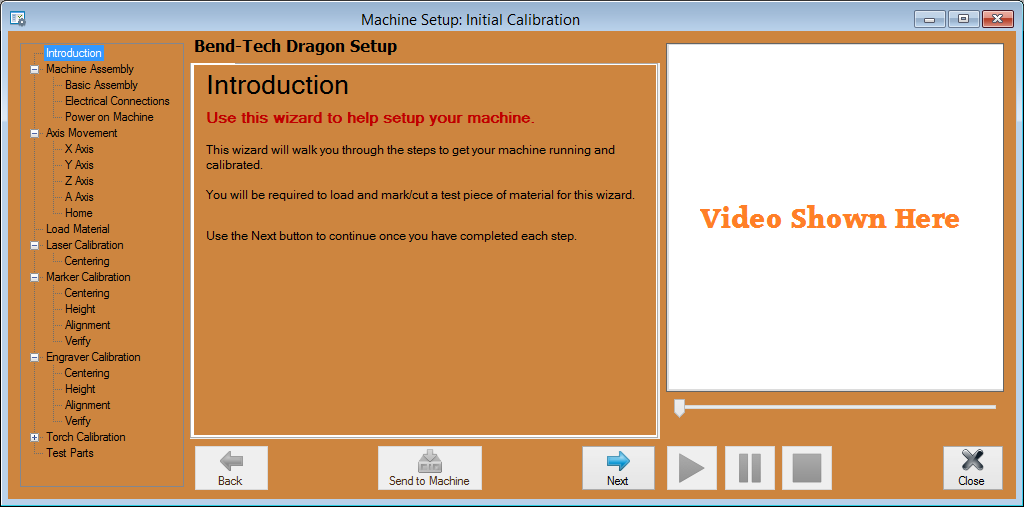Select Engraver Calibration in the tree
The width and height of the screenshot is (1024, 507).
(x=93, y=357)
